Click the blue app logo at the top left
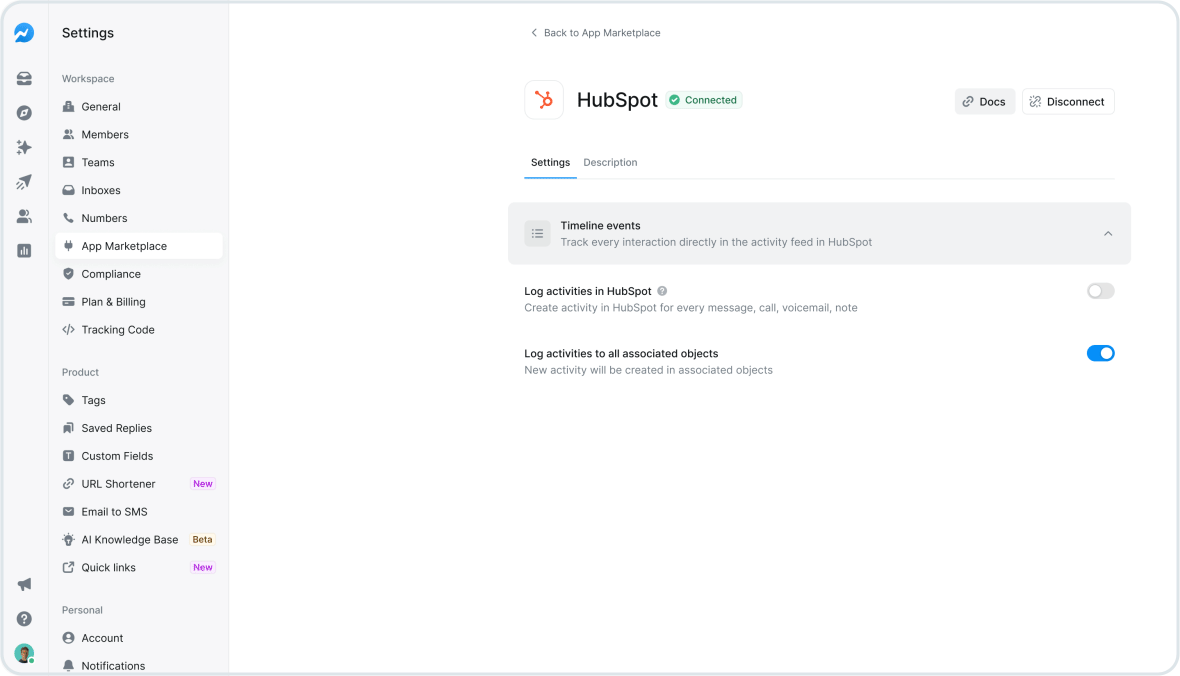This screenshot has width=1180, height=676. [24, 32]
